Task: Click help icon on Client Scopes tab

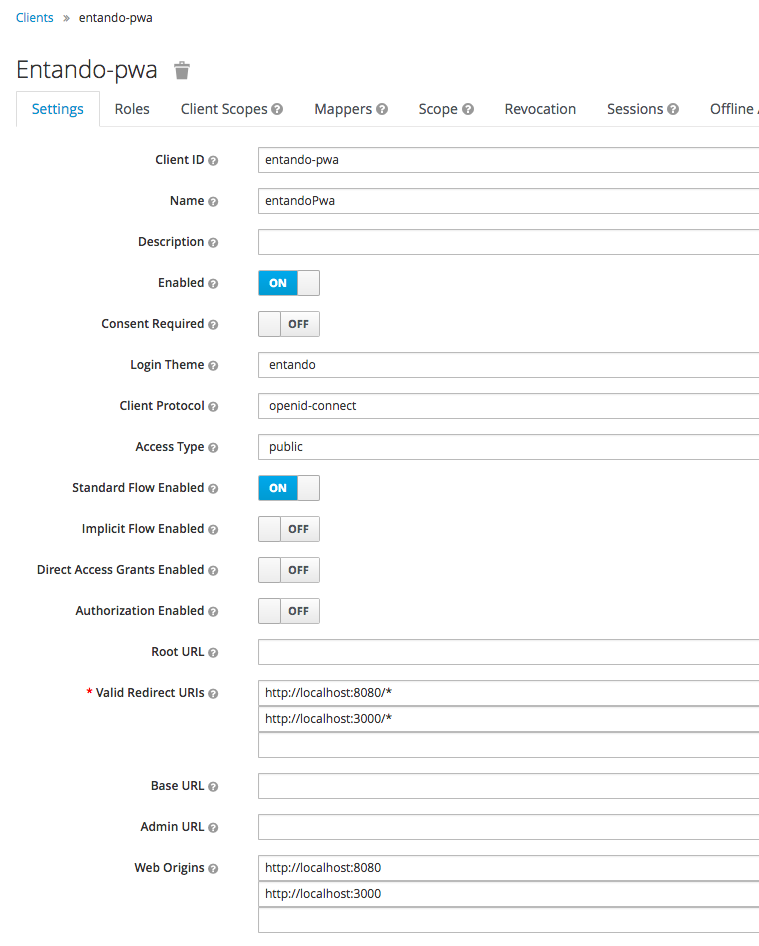Action: point(277,109)
